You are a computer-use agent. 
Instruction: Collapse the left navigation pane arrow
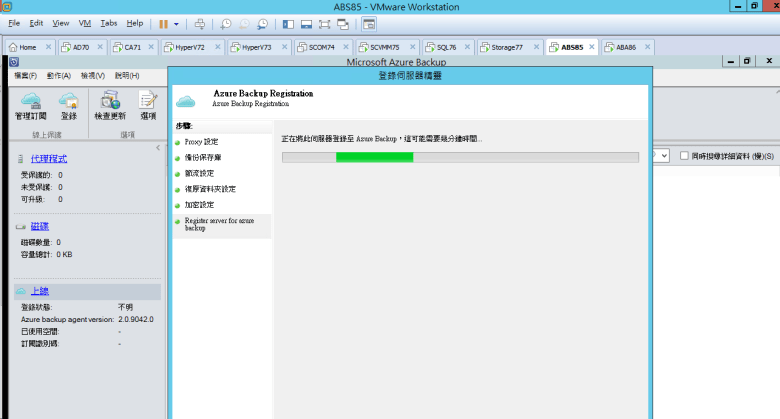[x=157, y=148]
